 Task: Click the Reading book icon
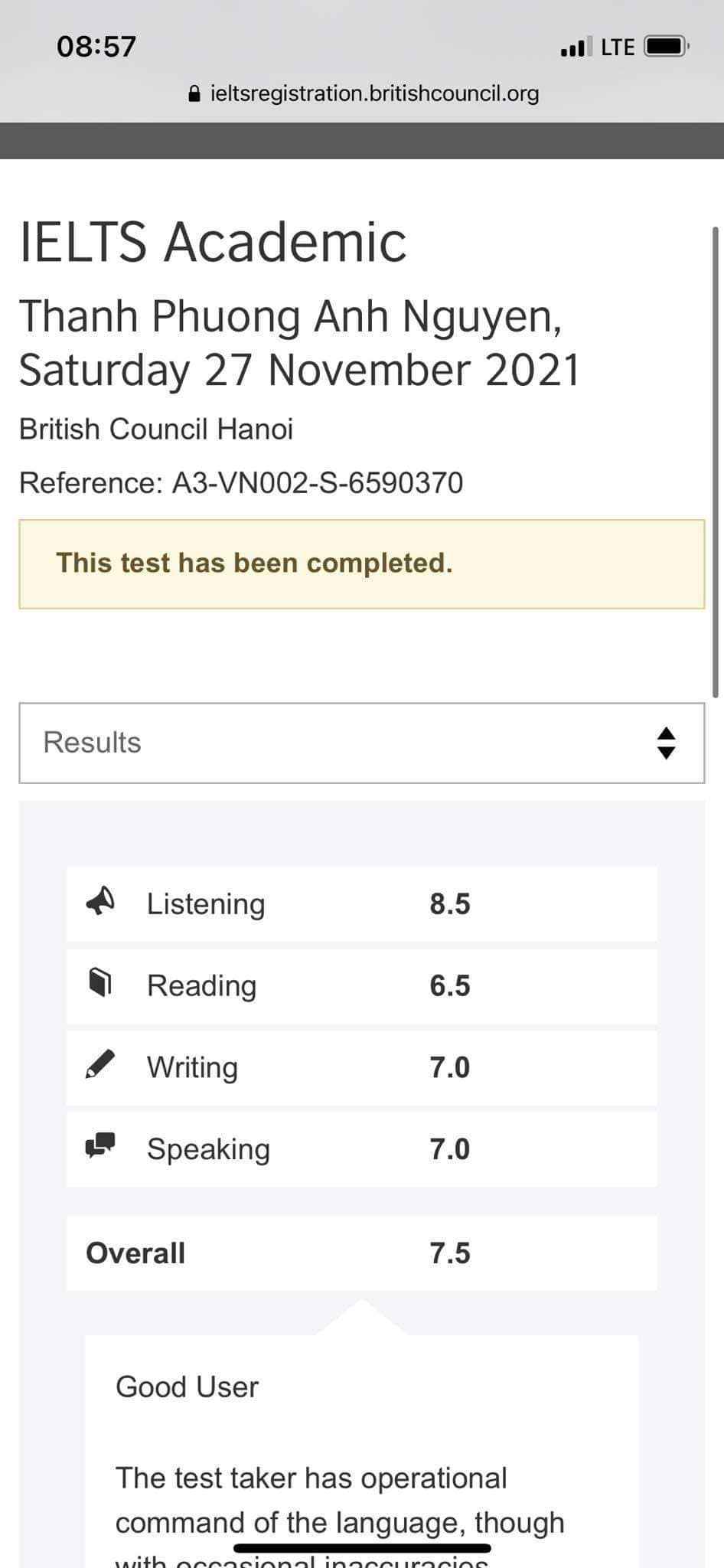(x=100, y=982)
